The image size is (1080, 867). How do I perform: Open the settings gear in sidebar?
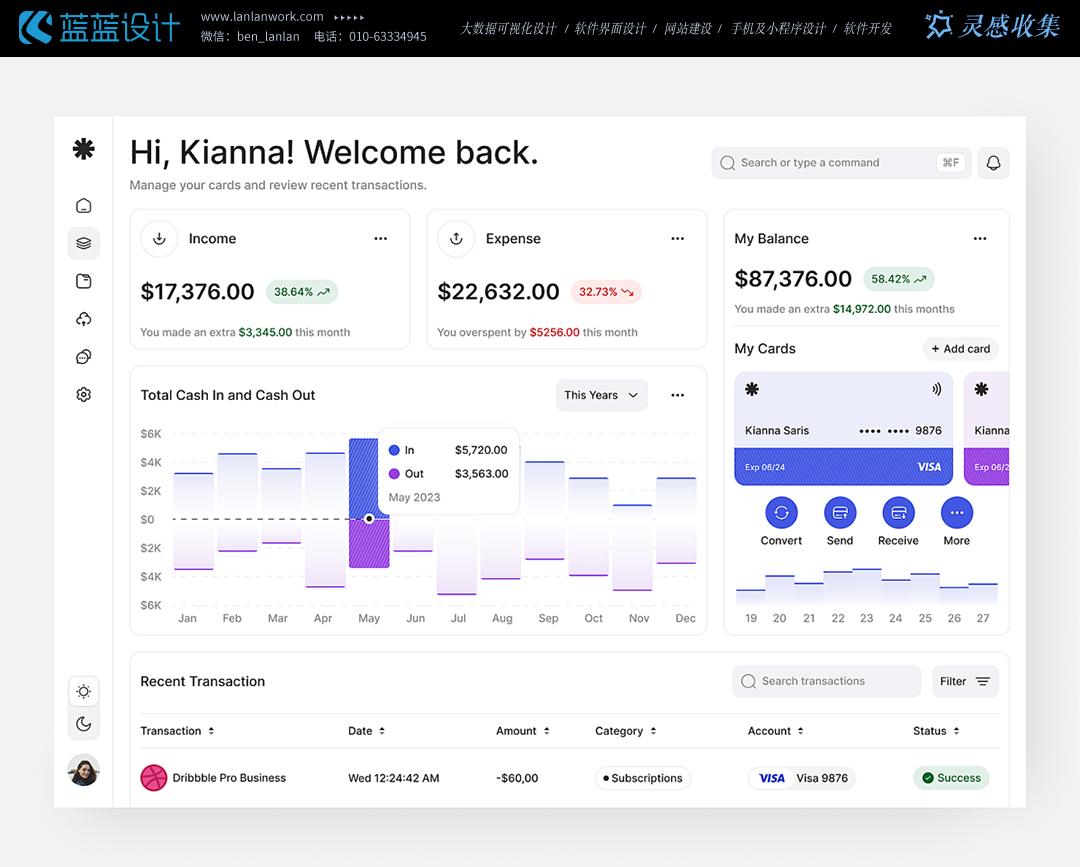(84, 395)
